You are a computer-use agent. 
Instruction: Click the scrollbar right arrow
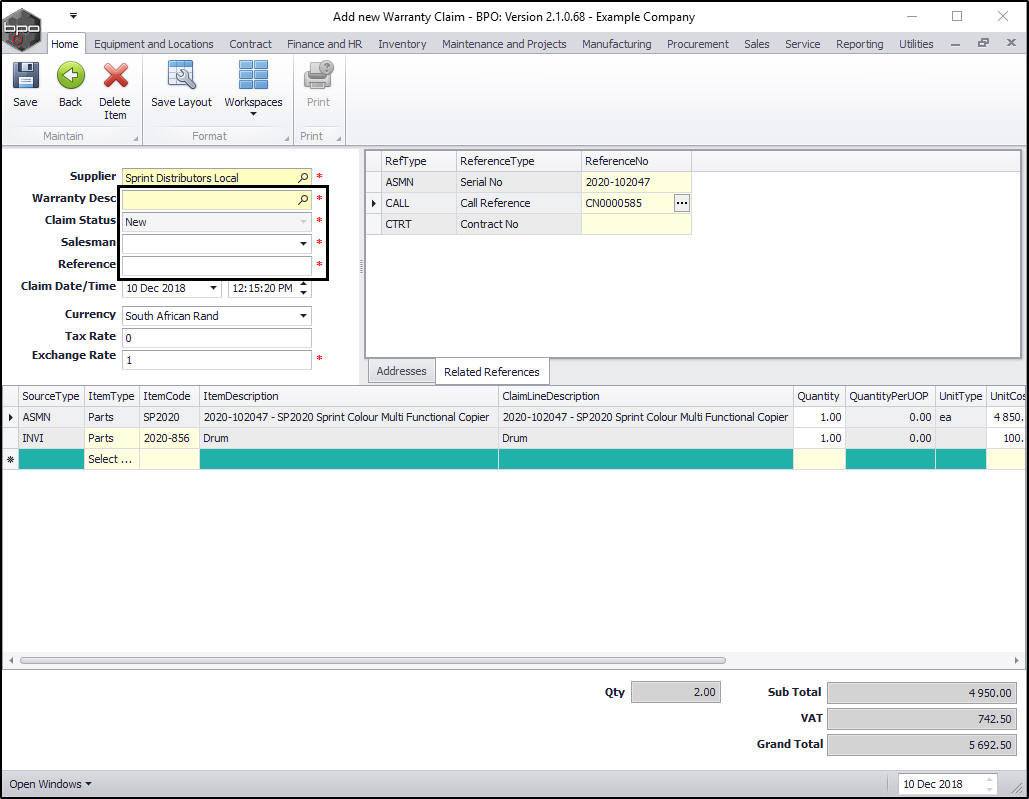point(1017,661)
